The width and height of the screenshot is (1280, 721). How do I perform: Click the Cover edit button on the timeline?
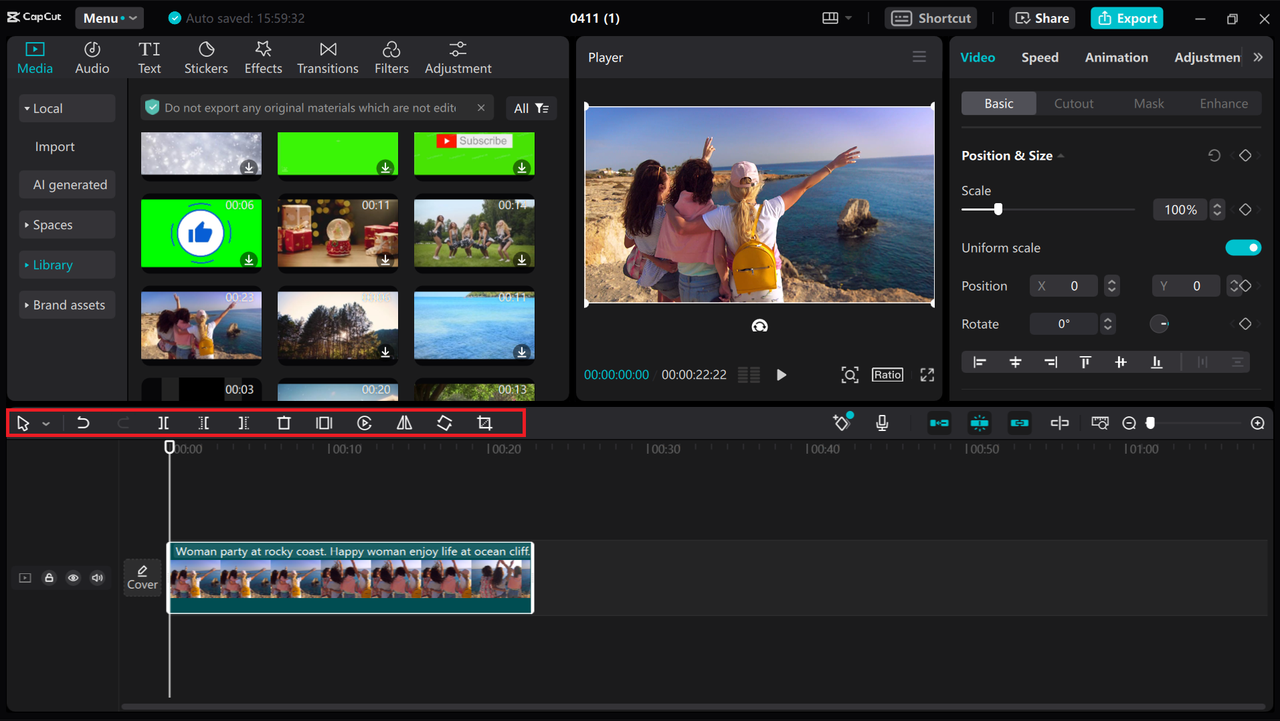point(142,577)
